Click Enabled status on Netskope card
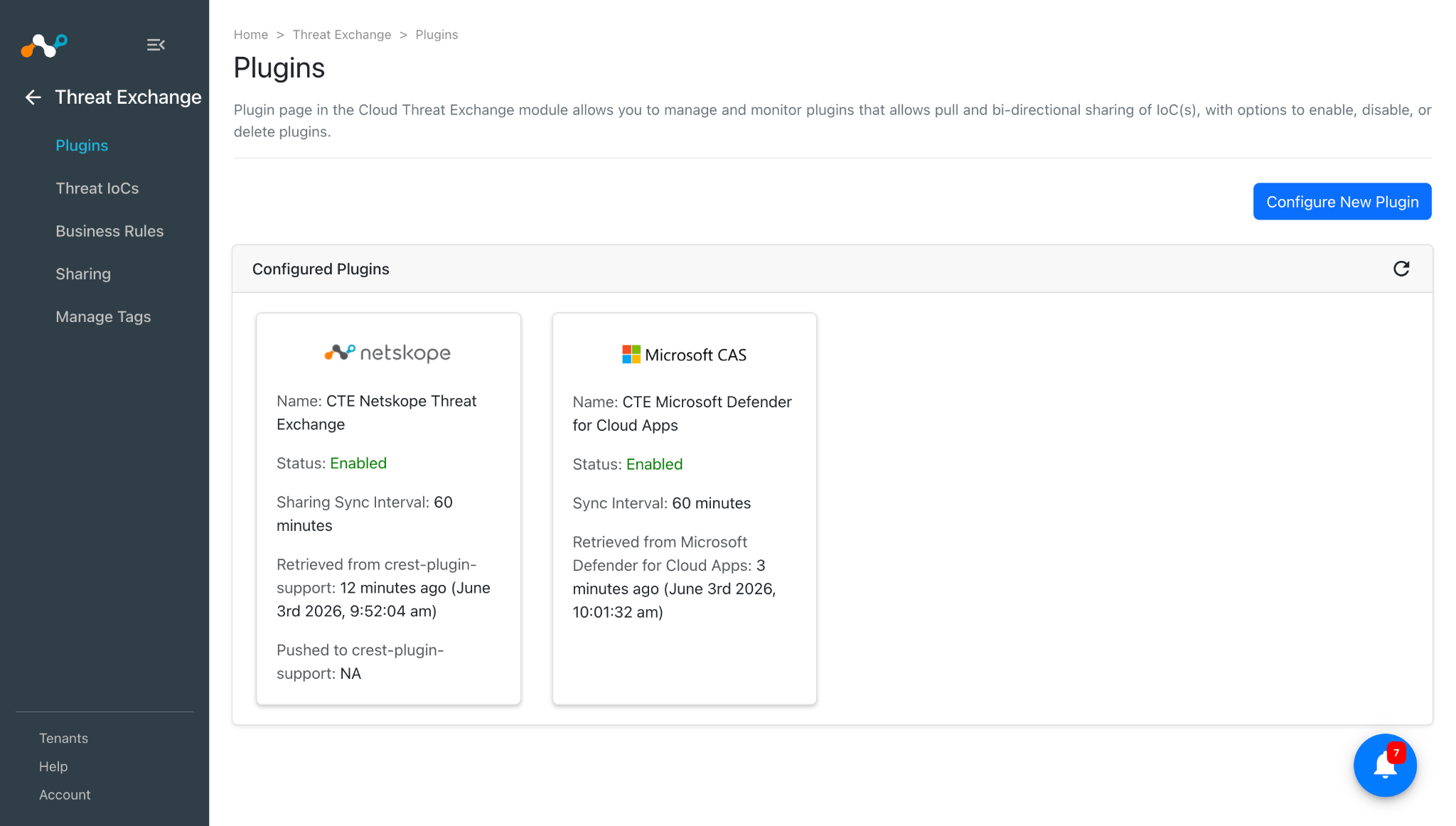Image resolution: width=1456 pixels, height=826 pixels. 358,463
